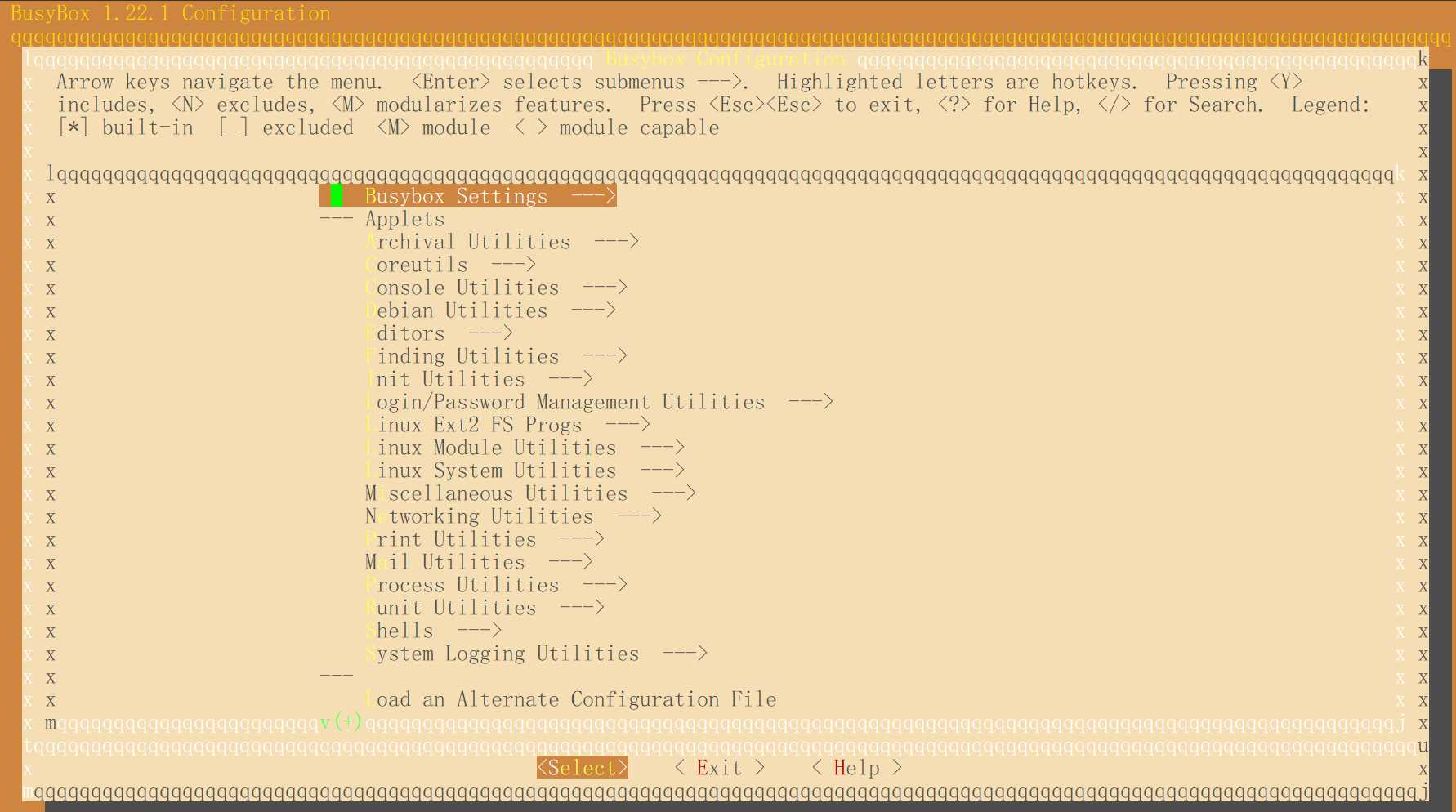The width and height of the screenshot is (1456, 812).
Task: Open Linux System Utilities submenu
Action: (525, 471)
